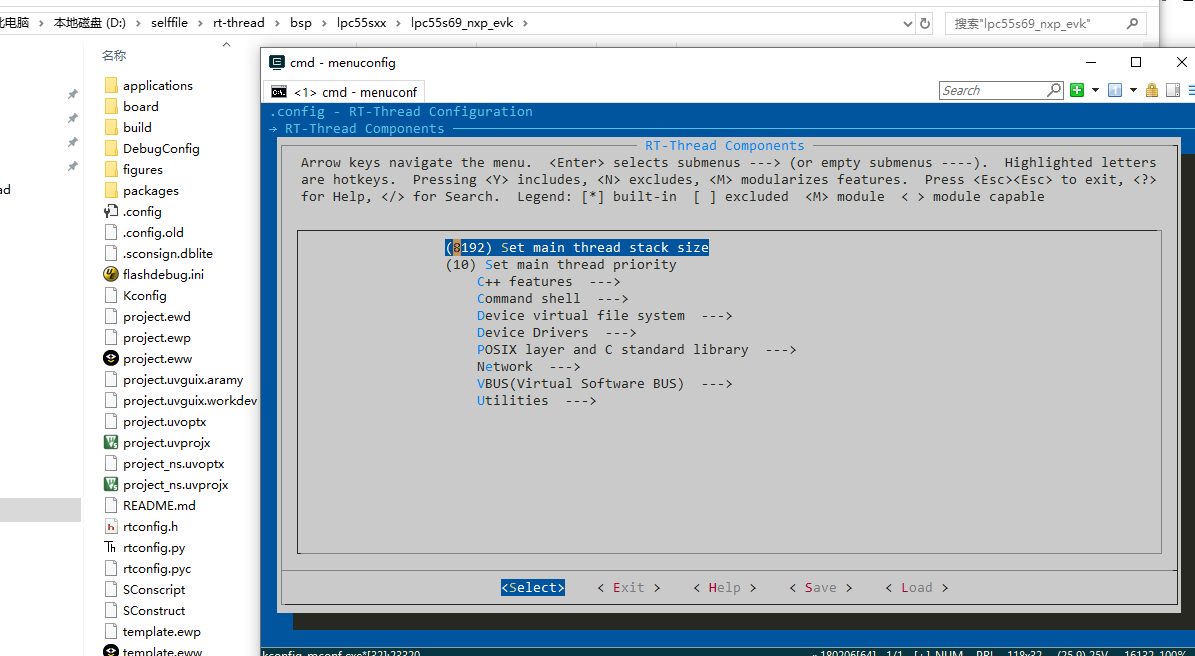The image size is (1195, 656).
Task: Select the .config.old file icon
Action: pos(111,232)
